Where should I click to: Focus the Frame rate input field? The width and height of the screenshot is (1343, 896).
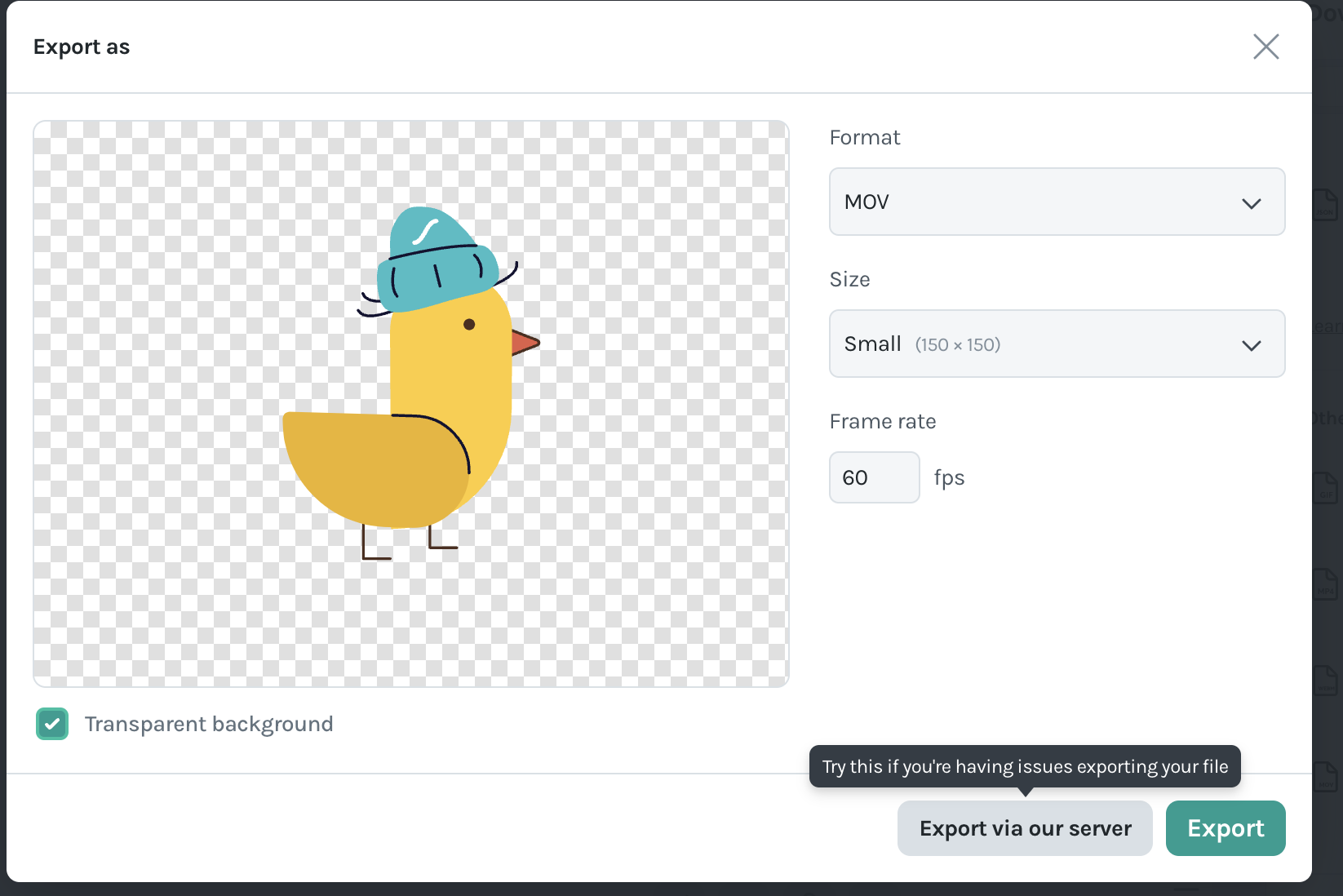pos(874,477)
